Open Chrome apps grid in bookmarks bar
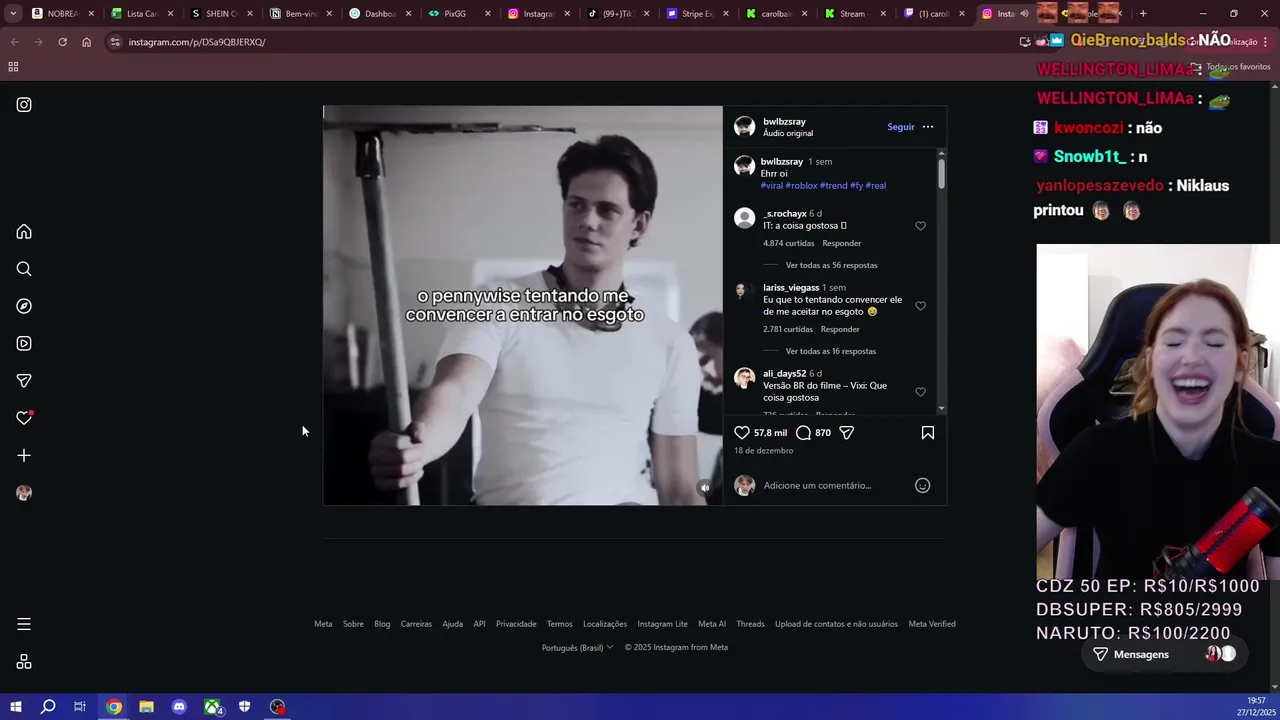1280x720 pixels. point(13,67)
